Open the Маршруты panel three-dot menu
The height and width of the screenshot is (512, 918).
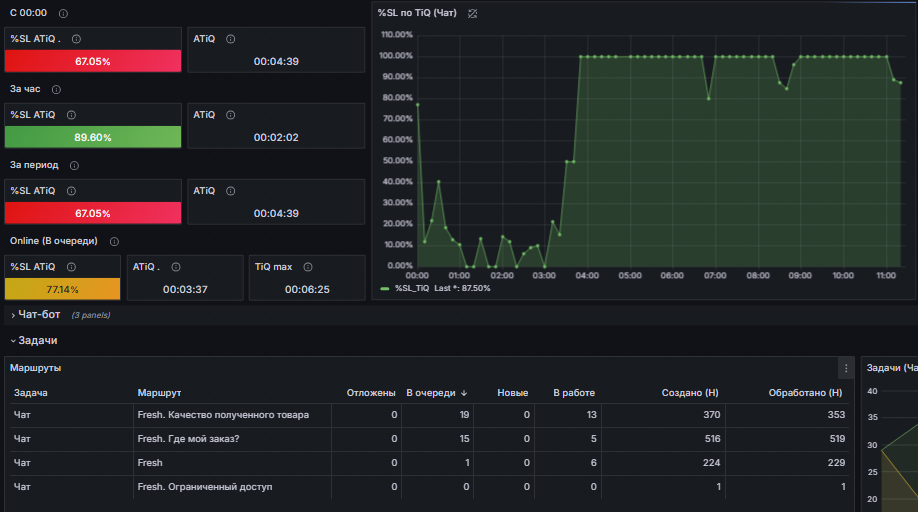[846, 368]
